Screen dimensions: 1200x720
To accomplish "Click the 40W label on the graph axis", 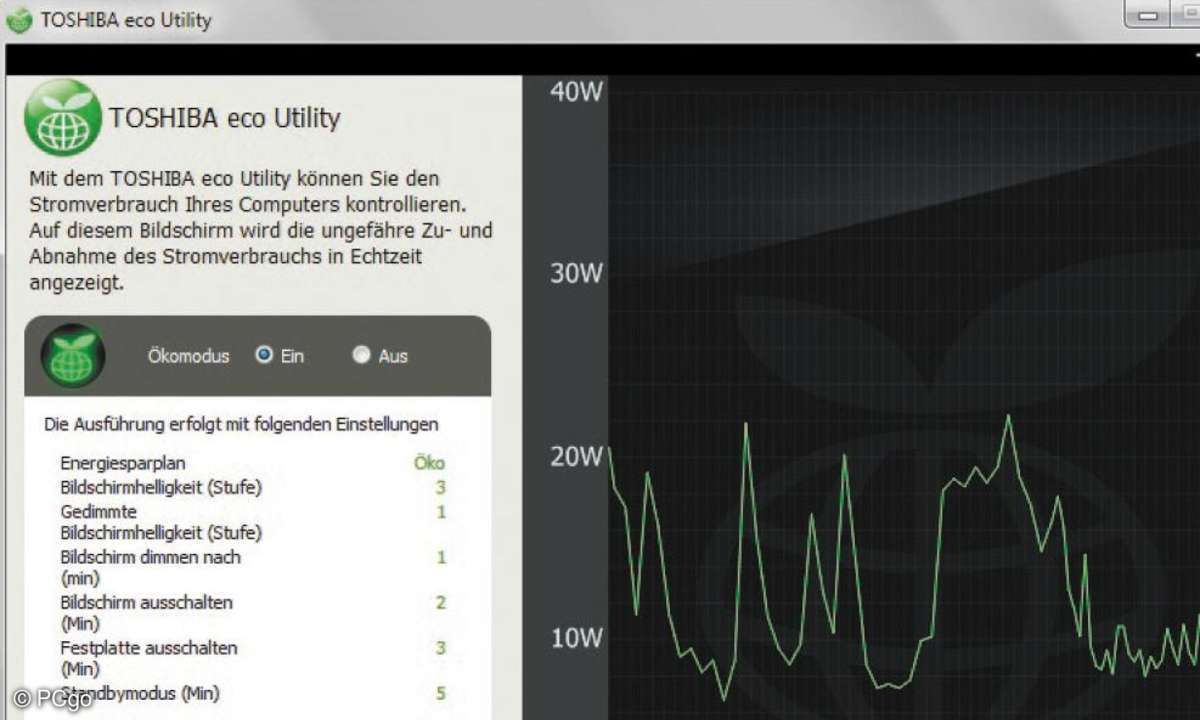I will (x=577, y=92).
